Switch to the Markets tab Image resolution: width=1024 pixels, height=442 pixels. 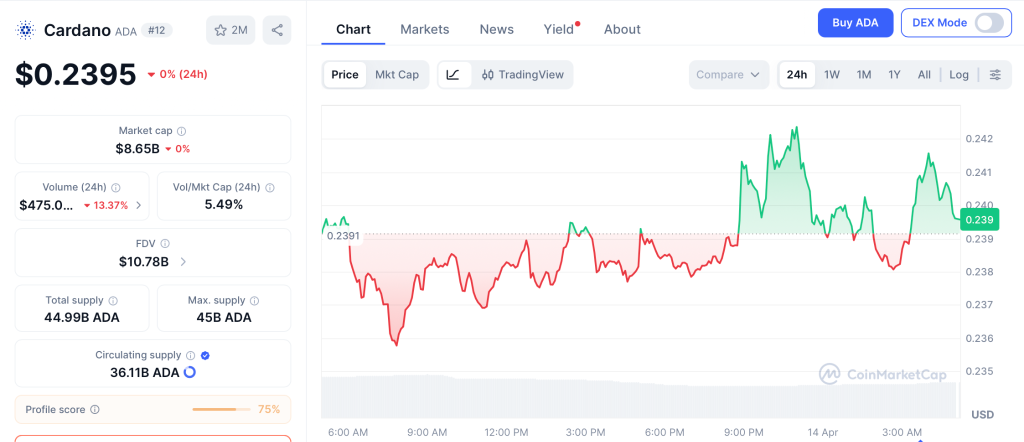[424, 29]
